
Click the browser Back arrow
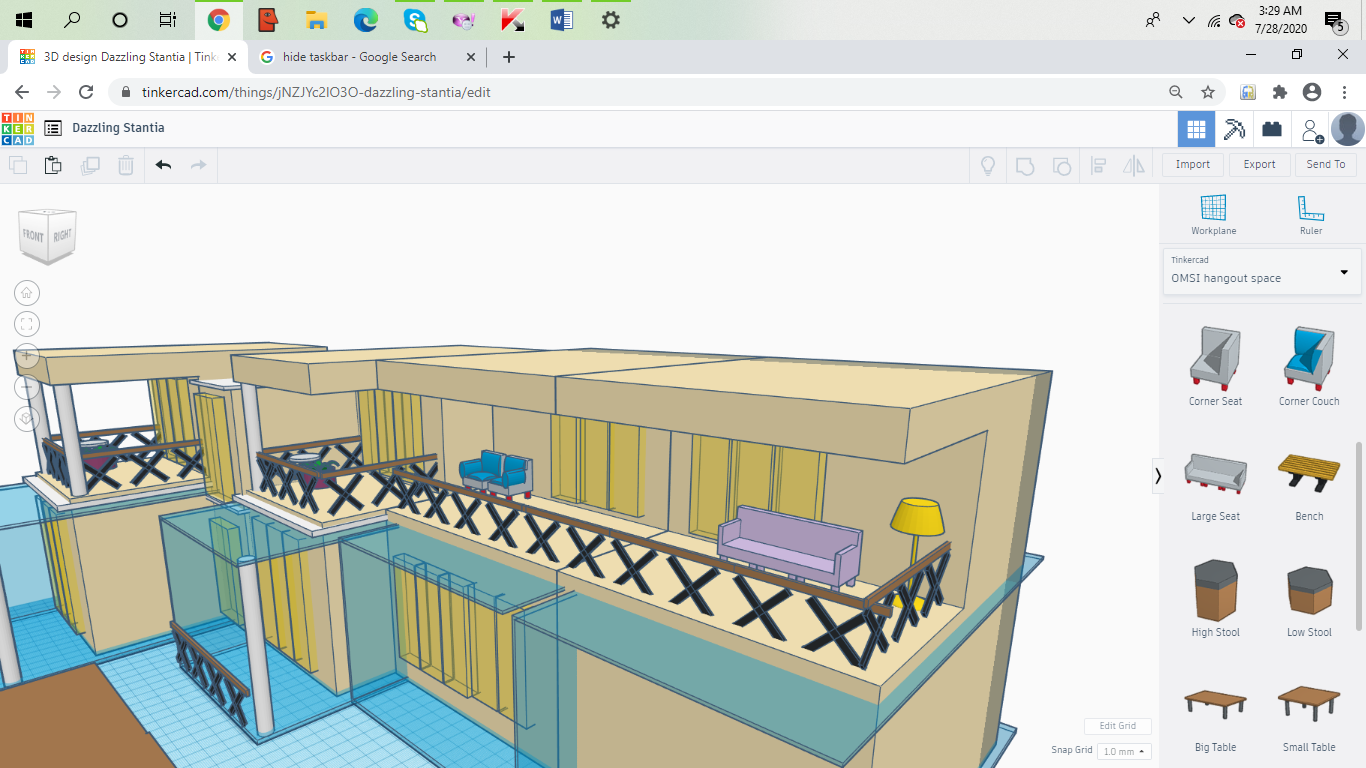[22, 92]
